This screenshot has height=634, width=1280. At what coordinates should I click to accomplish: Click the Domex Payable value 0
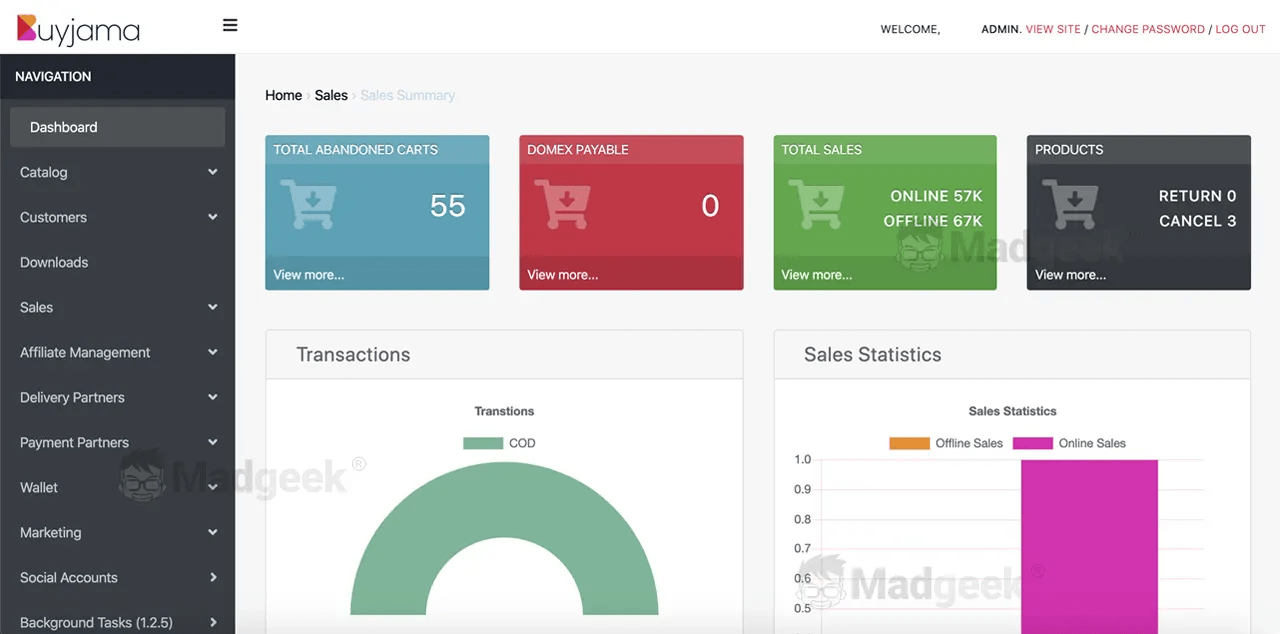[710, 206]
